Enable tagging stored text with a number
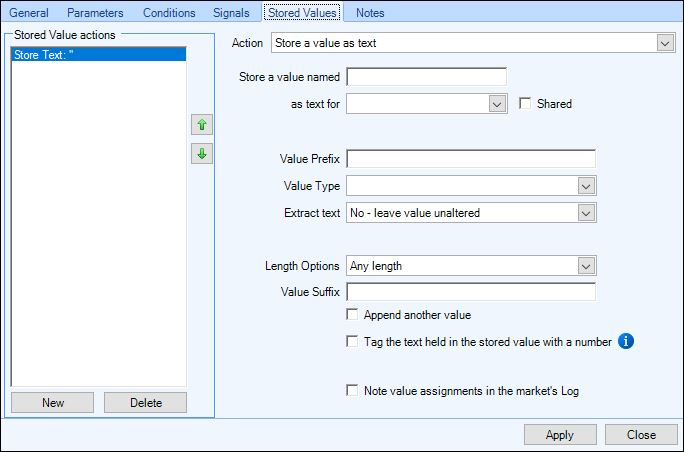 (x=352, y=341)
